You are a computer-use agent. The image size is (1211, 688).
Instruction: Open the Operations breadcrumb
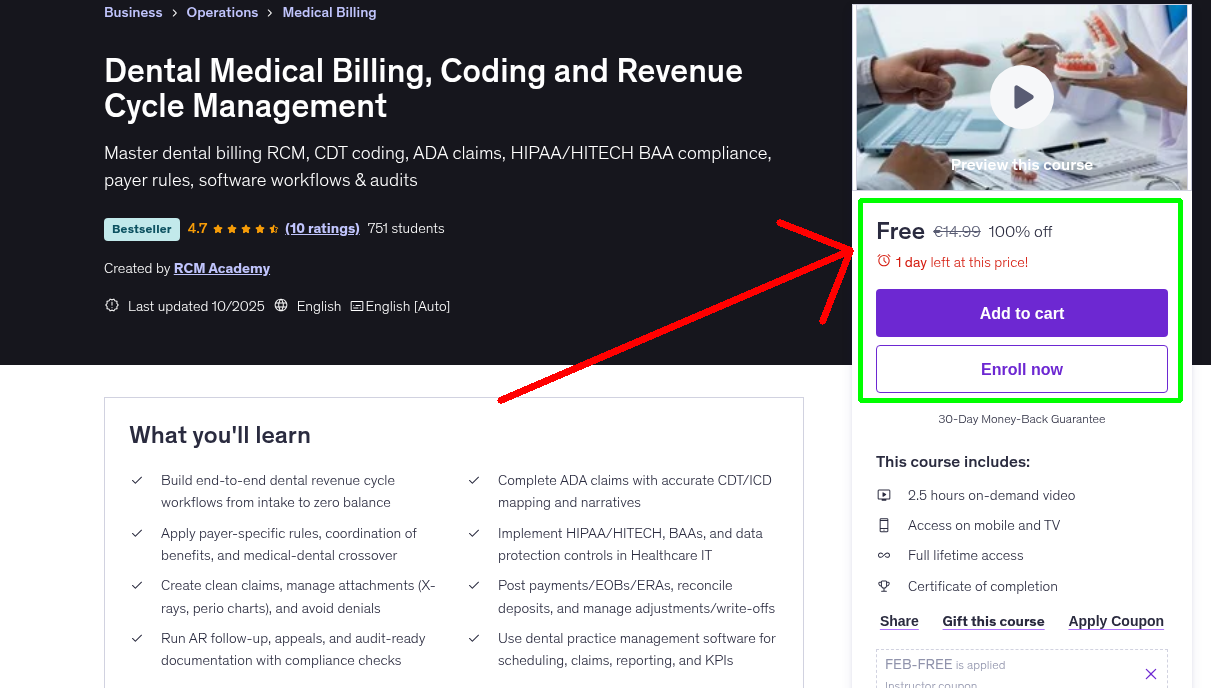222,12
